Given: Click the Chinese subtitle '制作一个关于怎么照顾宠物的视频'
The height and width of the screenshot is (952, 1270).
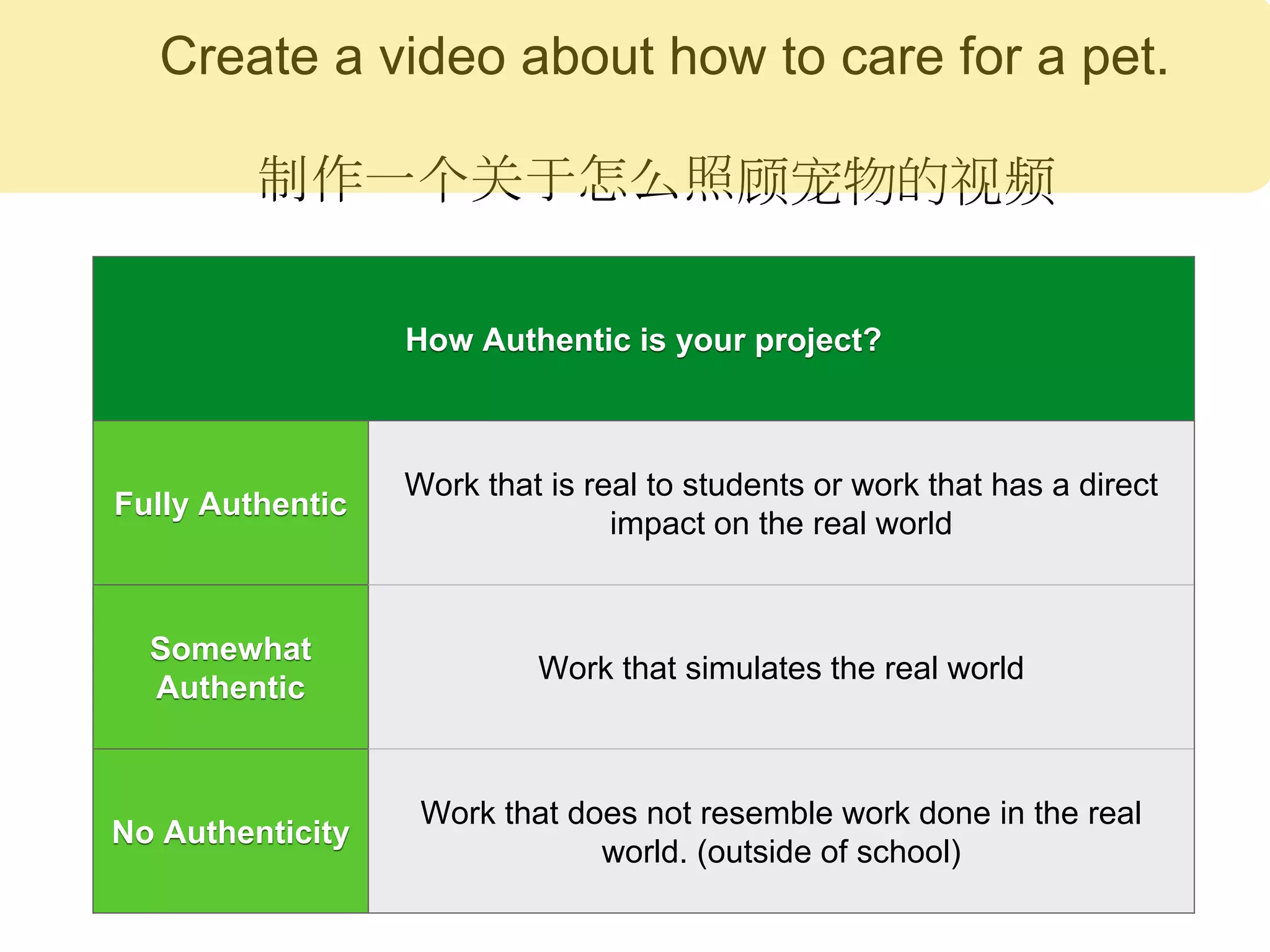Looking at the screenshot, I should tap(657, 180).
